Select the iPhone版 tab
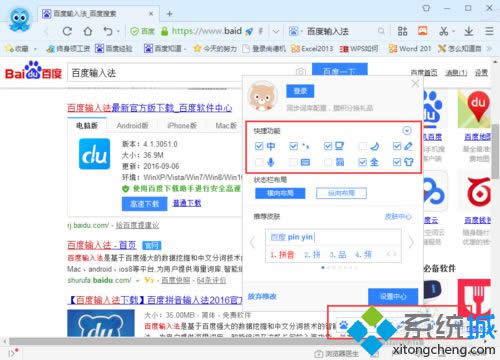This screenshot has height=360, width=500. tap(182, 126)
